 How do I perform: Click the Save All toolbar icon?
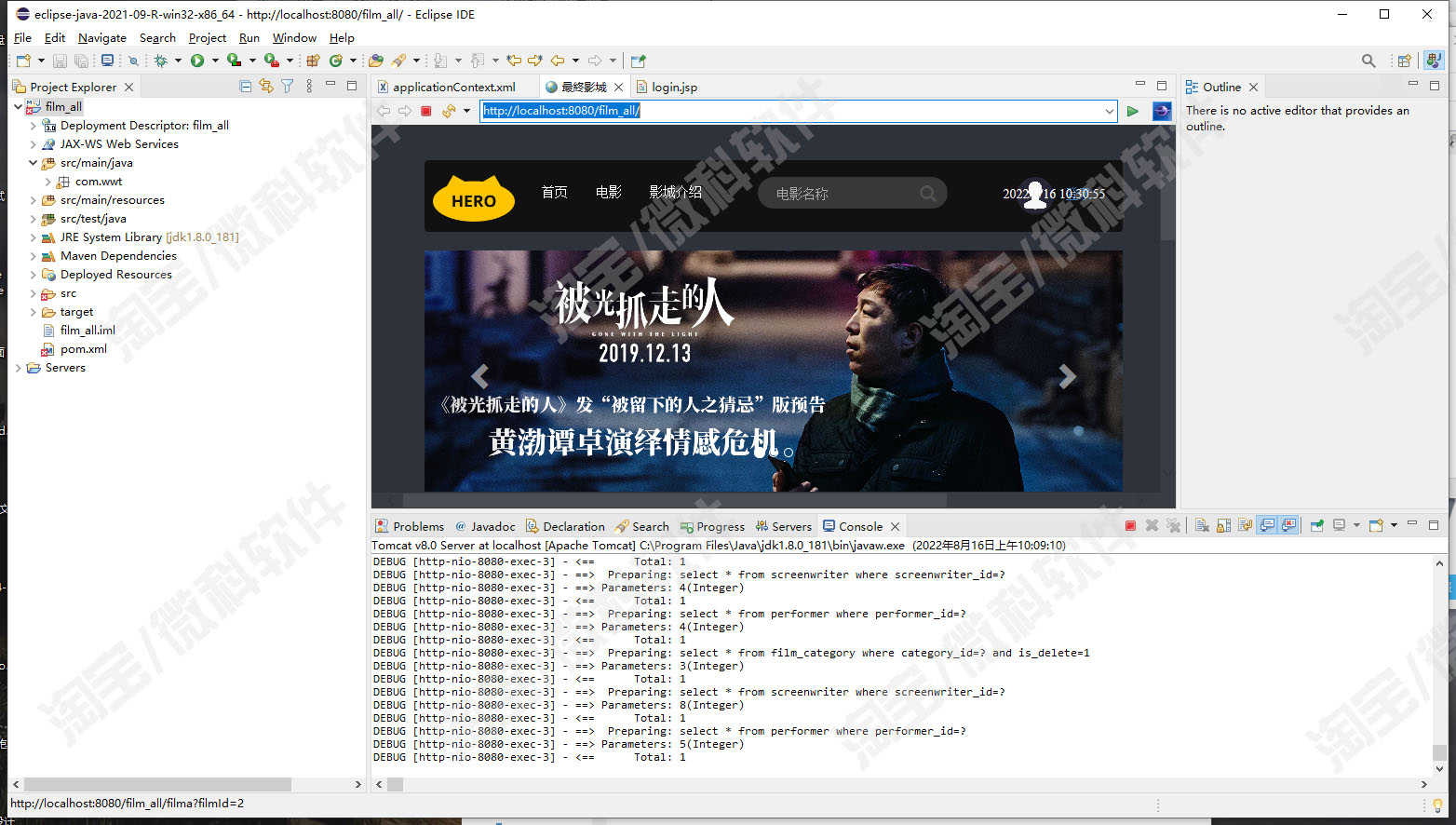pyautogui.click(x=81, y=61)
